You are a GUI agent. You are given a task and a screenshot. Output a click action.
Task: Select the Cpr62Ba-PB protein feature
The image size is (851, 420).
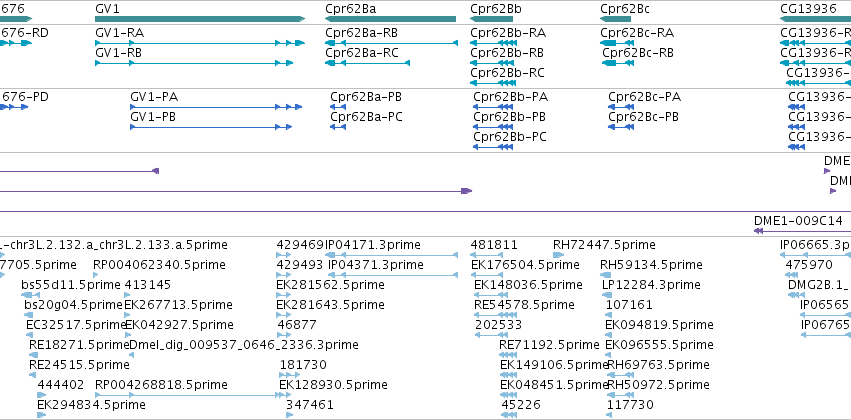(x=338, y=107)
